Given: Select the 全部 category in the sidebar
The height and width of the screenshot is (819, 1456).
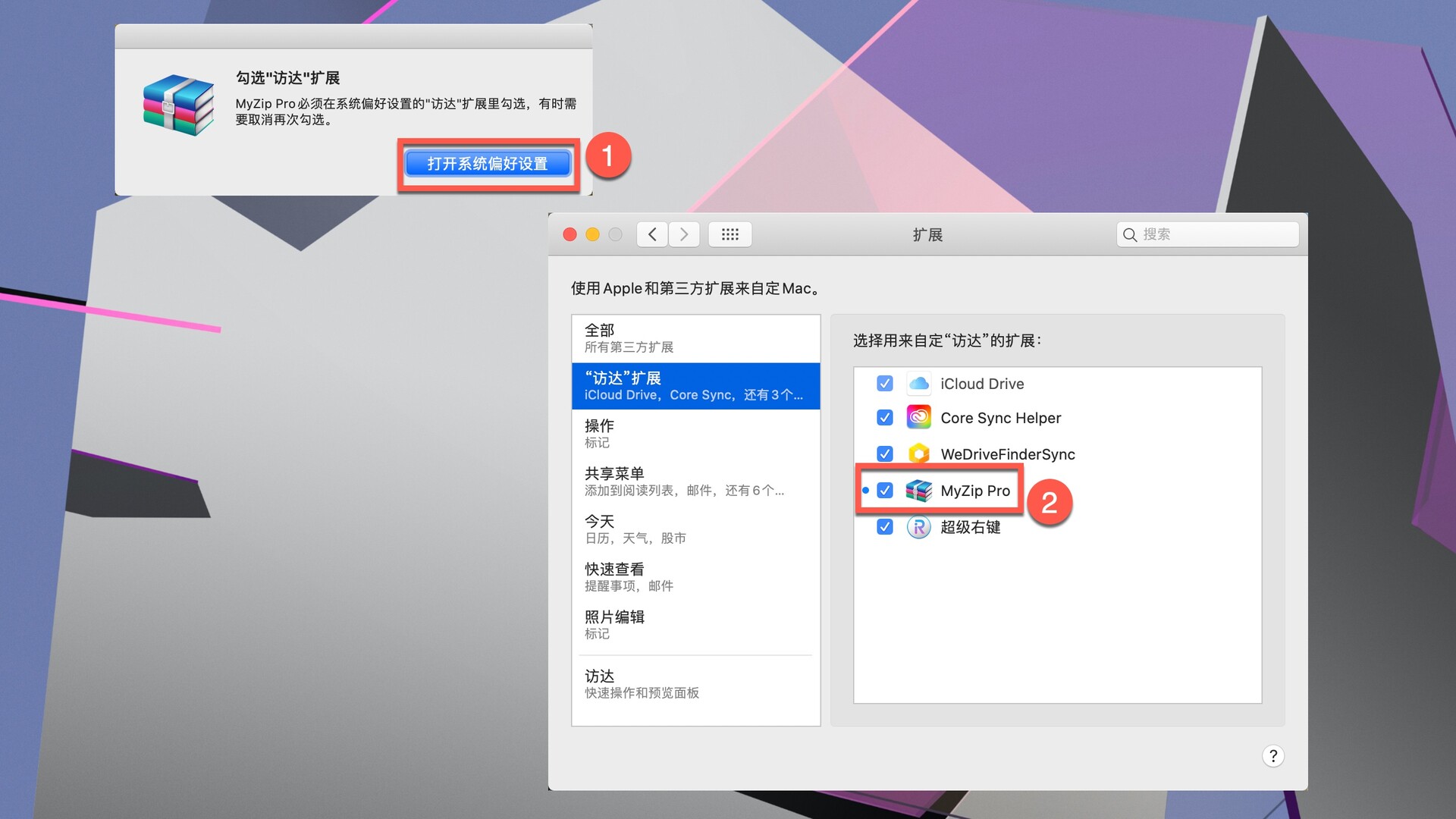Looking at the screenshot, I should tap(696, 338).
